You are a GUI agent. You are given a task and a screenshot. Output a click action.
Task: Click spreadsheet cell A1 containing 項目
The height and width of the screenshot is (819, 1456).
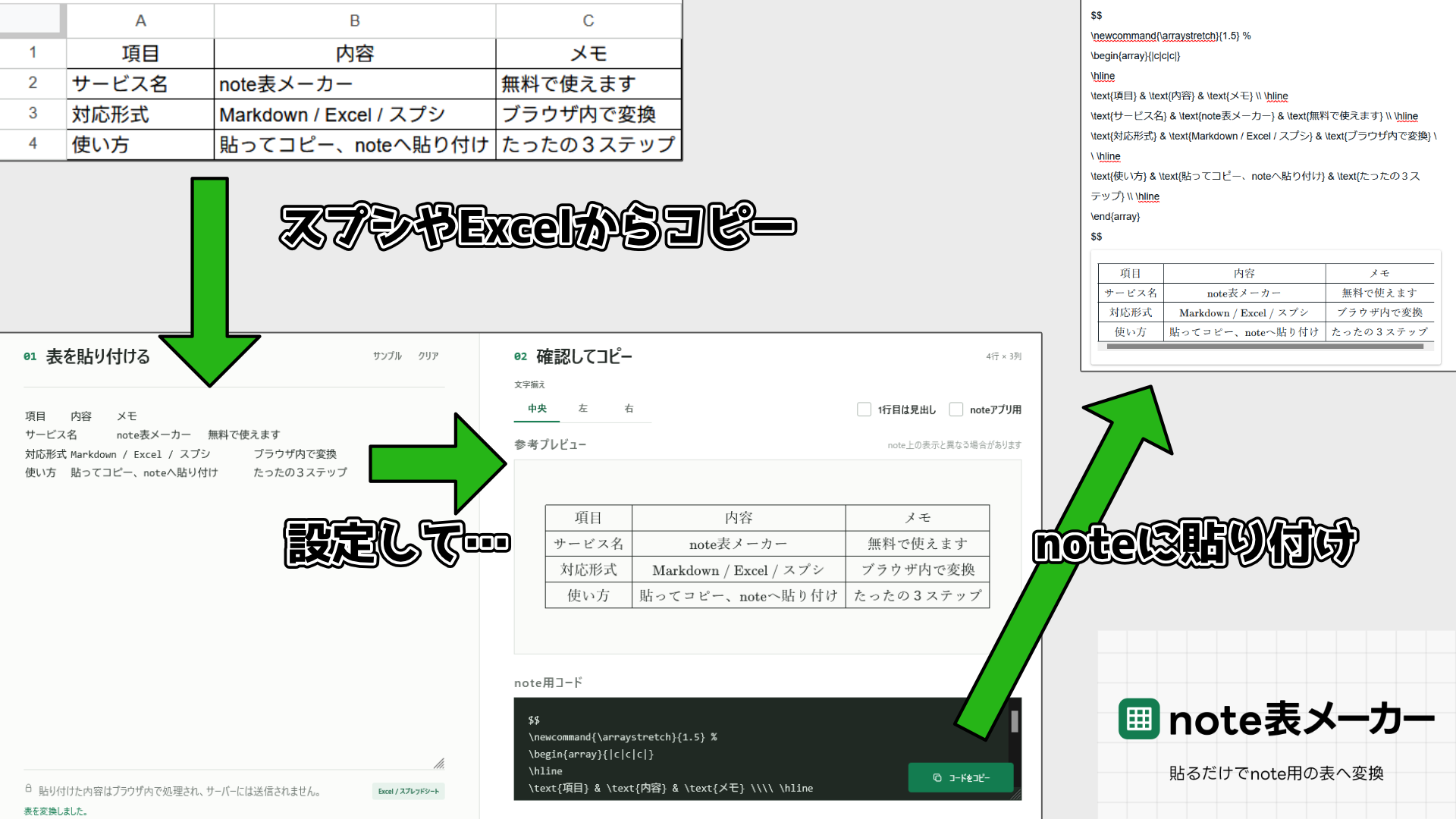[140, 53]
